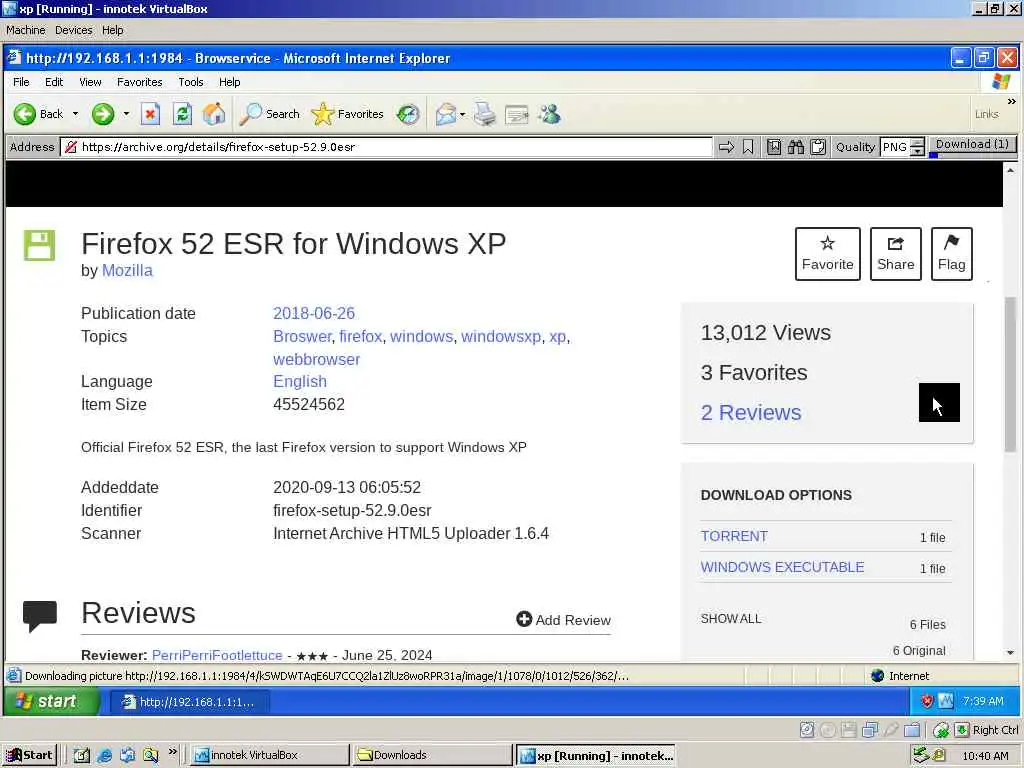This screenshot has width=1024, height=768.
Task: Adjust the Quality PNG spinner arrows
Action: 918,147
